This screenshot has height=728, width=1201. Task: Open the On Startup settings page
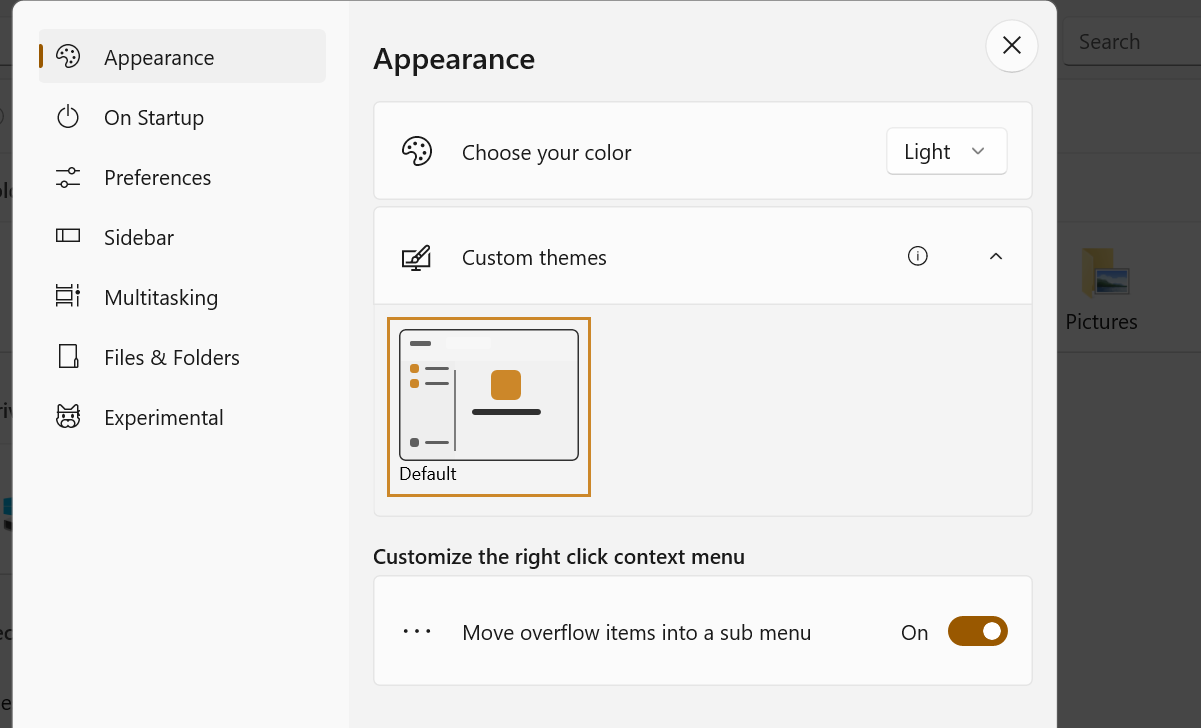tap(154, 118)
